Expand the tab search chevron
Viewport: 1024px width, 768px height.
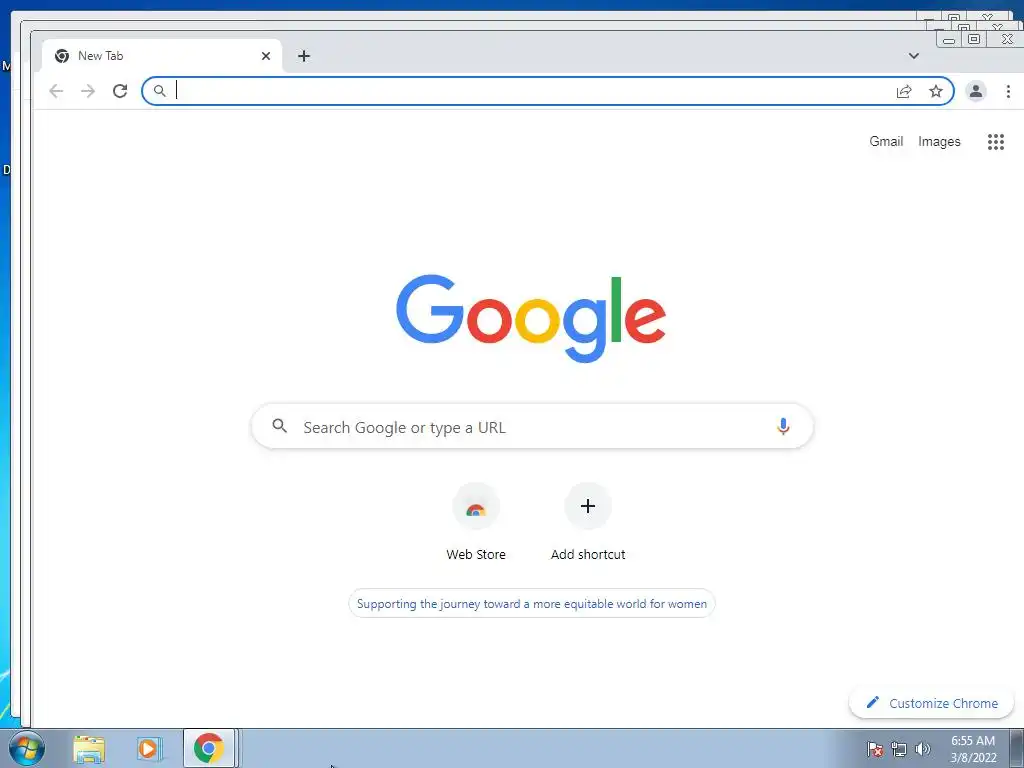tap(914, 56)
